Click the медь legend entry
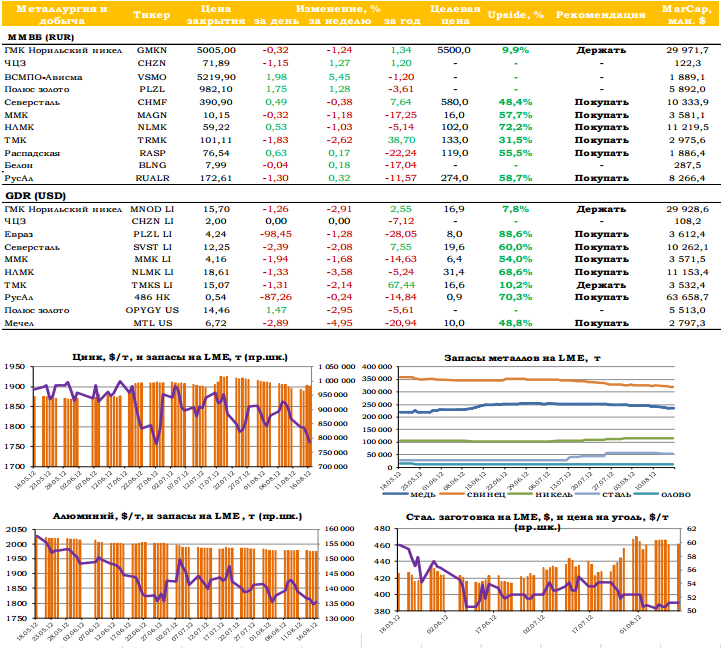Image resolution: width=724 pixels, height=649 pixels. point(409,494)
